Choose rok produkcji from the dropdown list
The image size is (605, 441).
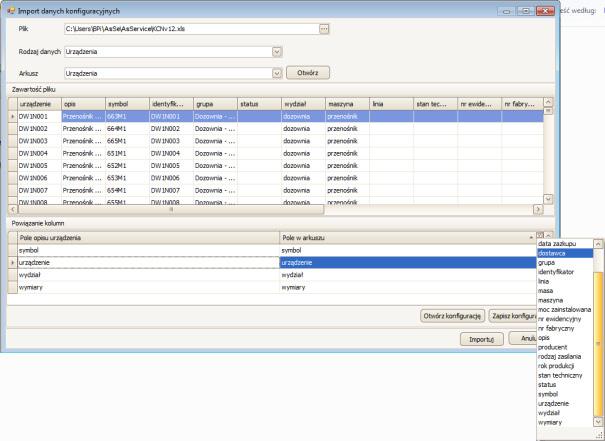pyautogui.click(x=565, y=366)
